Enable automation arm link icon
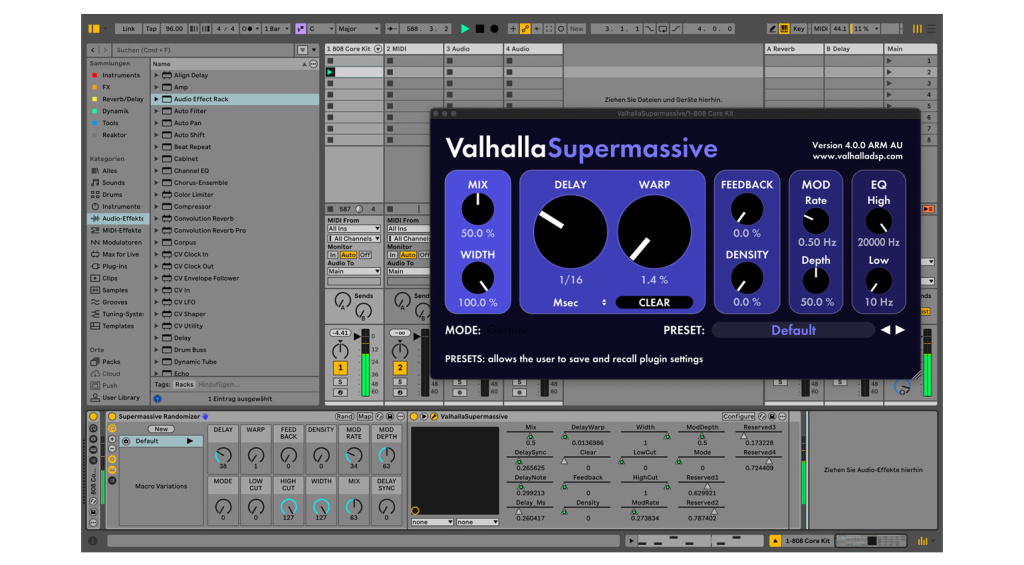This screenshot has width=1024, height=565. pyautogui.click(x=525, y=29)
